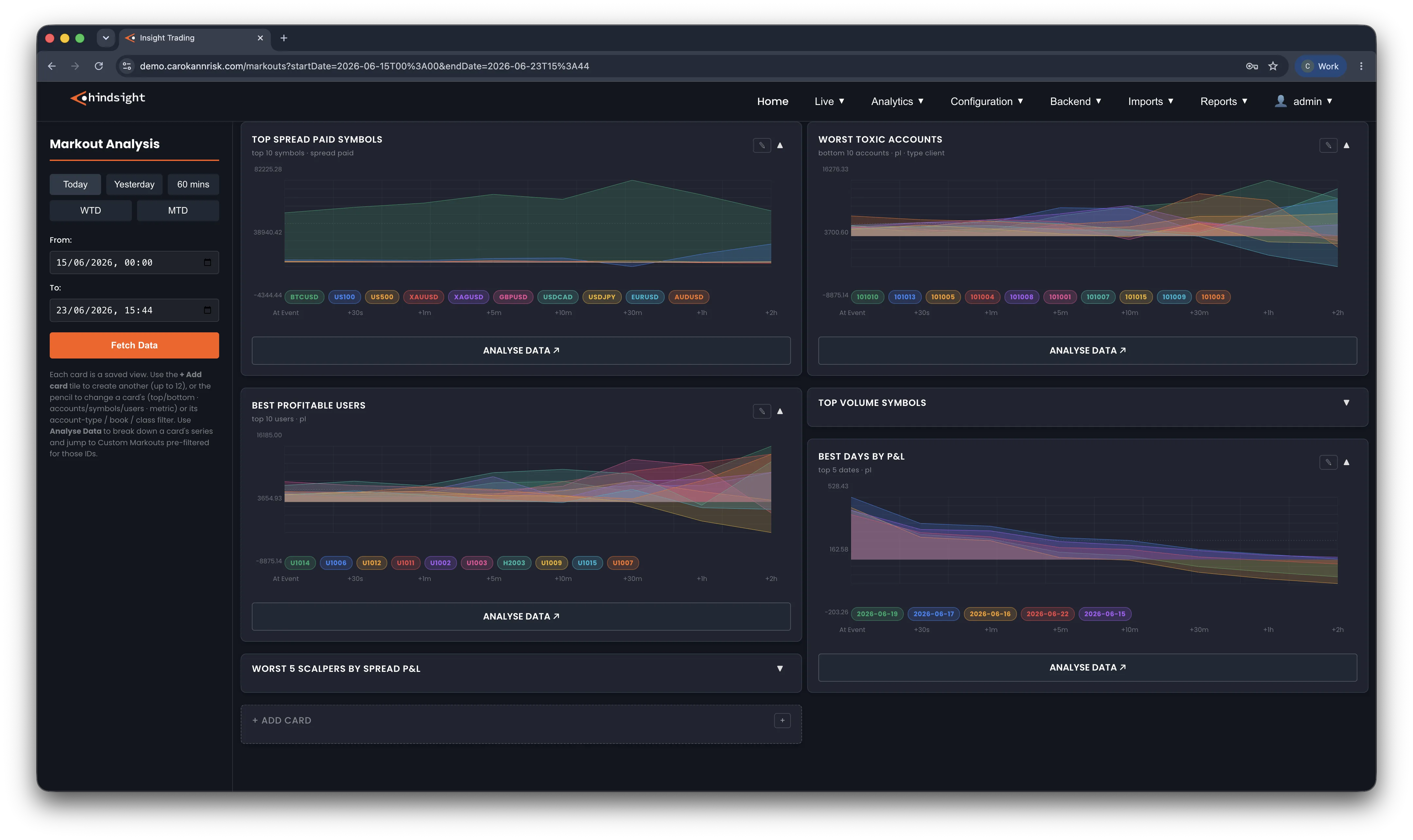
Task: Go to the Home navigation item
Action: click(773, 101)
